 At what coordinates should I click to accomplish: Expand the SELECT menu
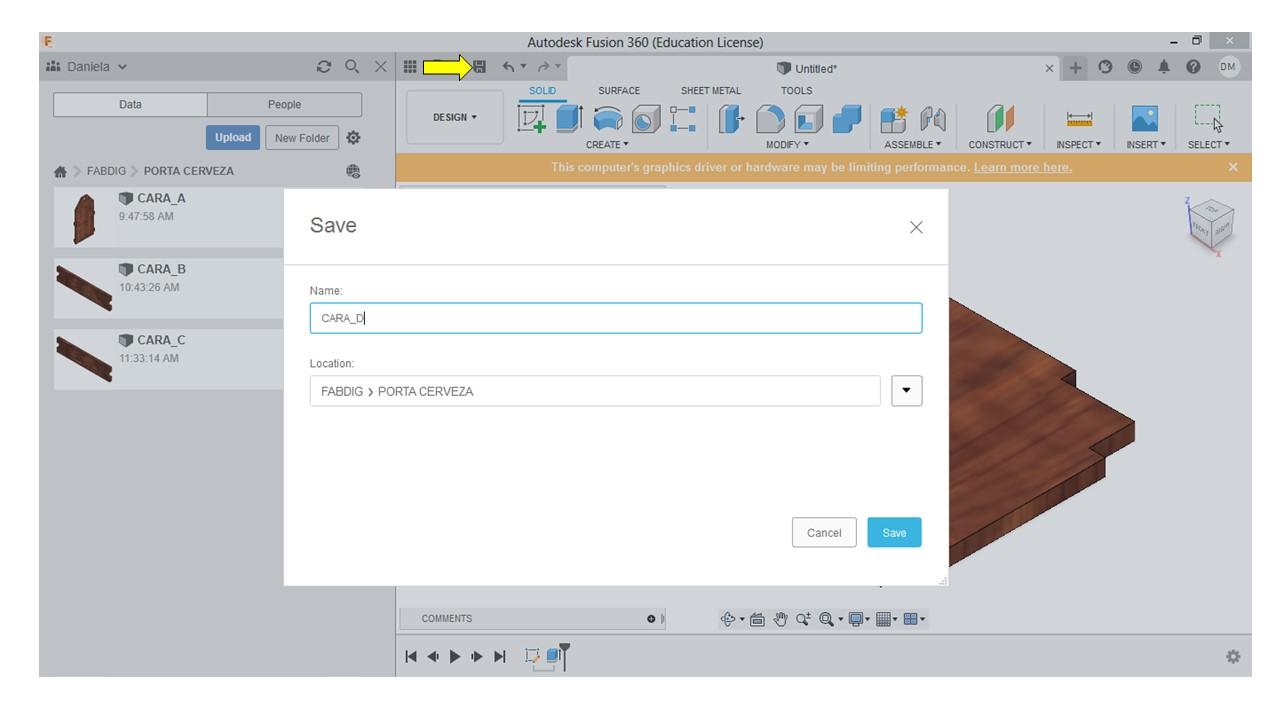click(x=1210, y=144)
